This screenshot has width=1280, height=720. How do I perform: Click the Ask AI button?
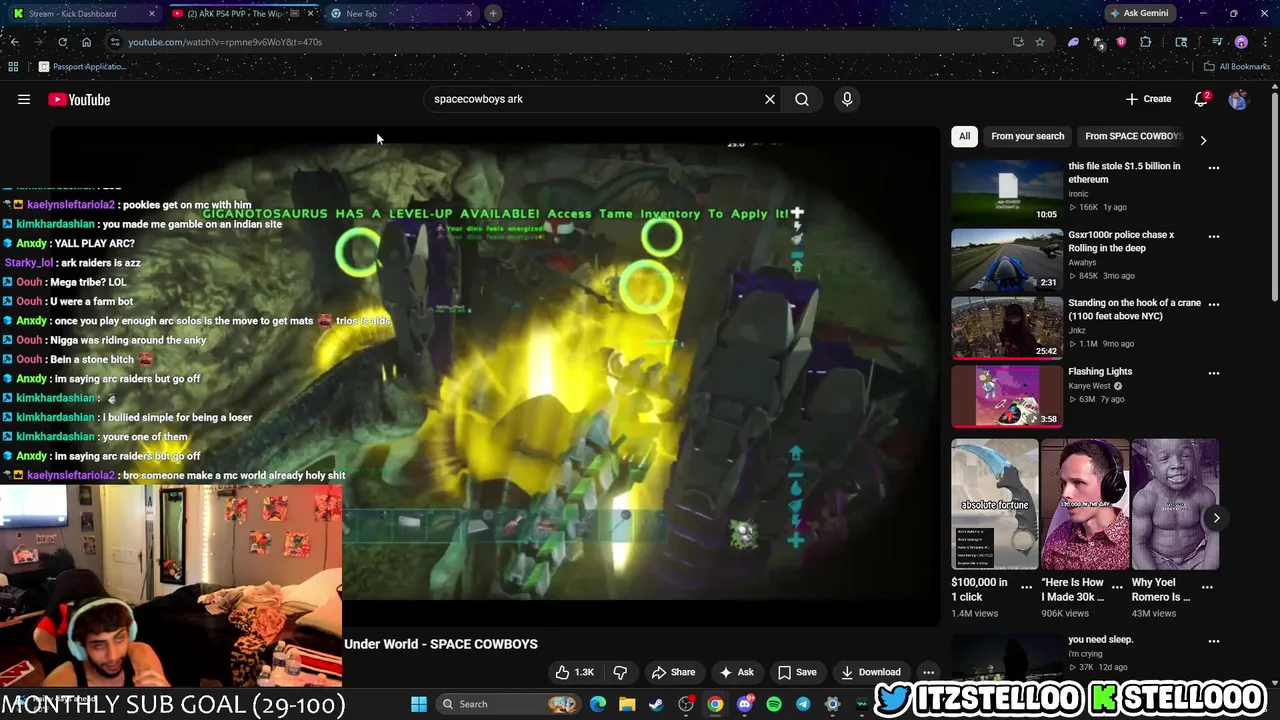737,672
